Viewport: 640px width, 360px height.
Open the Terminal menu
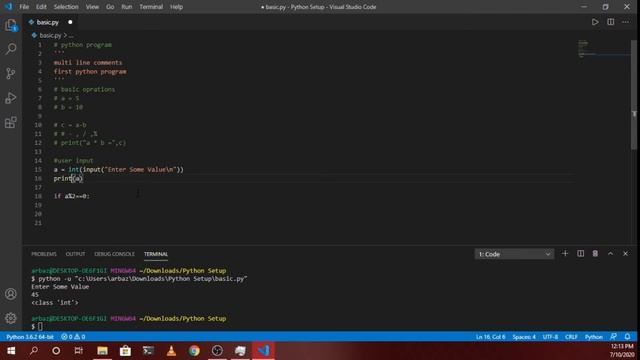151,7
